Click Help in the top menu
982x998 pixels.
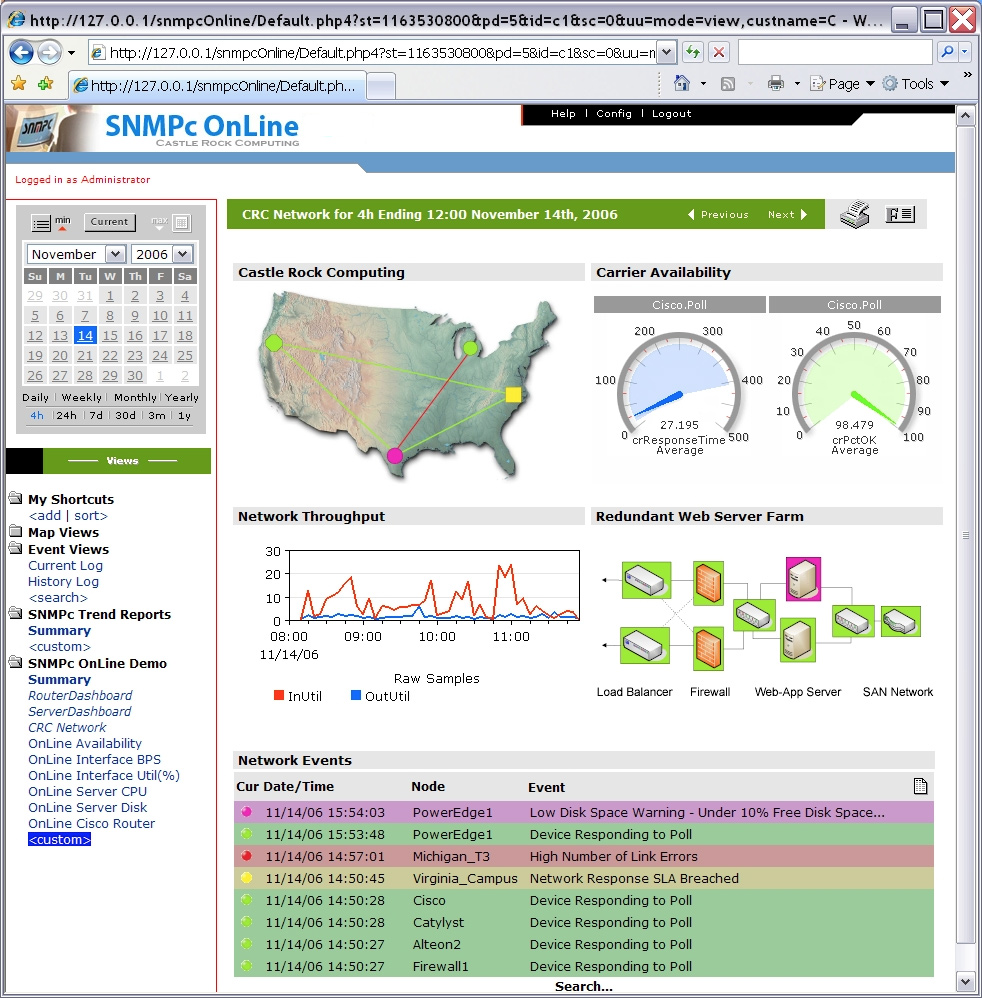coord(563,114)
